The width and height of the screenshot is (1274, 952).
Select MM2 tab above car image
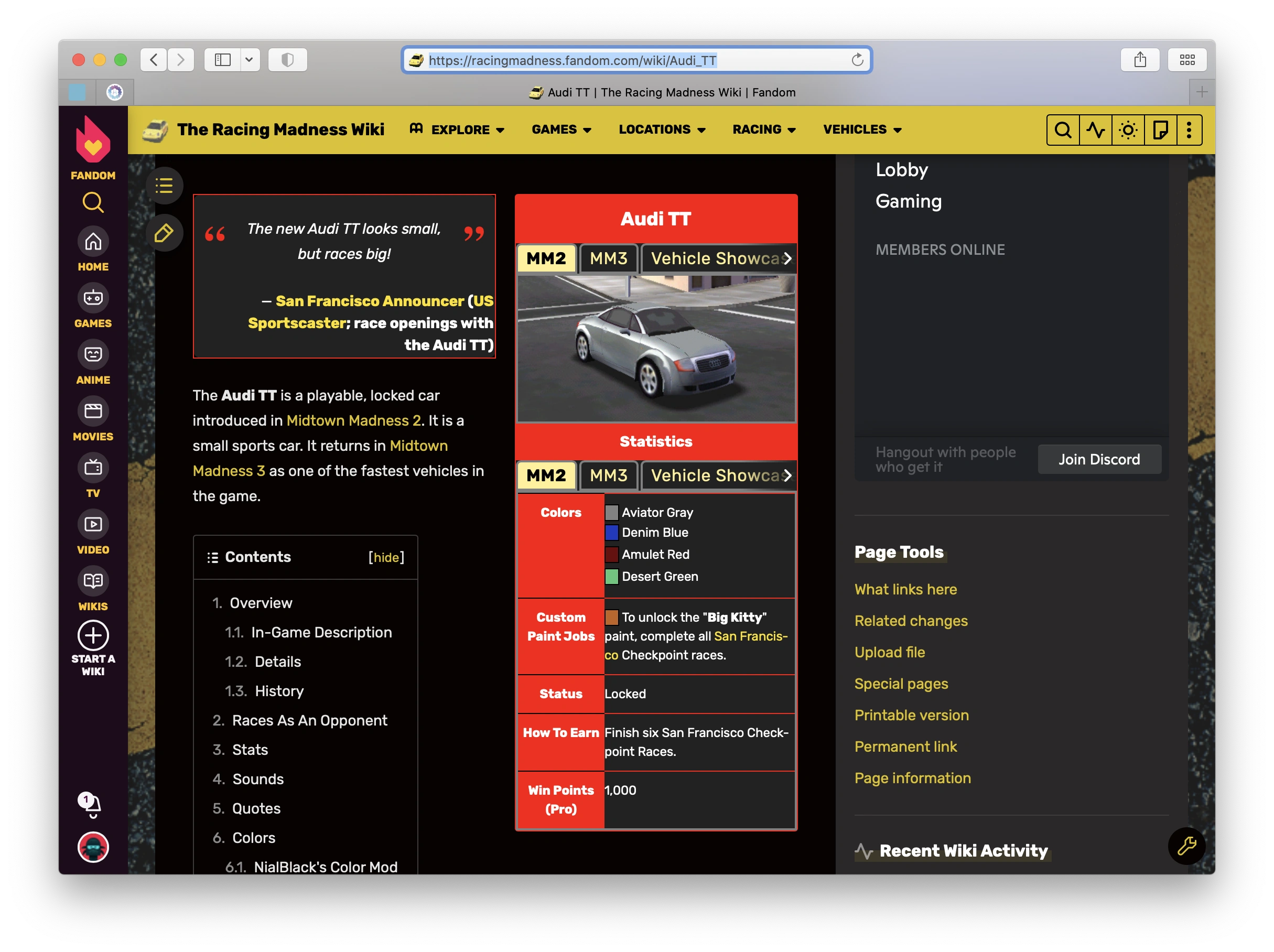point(546,258)
